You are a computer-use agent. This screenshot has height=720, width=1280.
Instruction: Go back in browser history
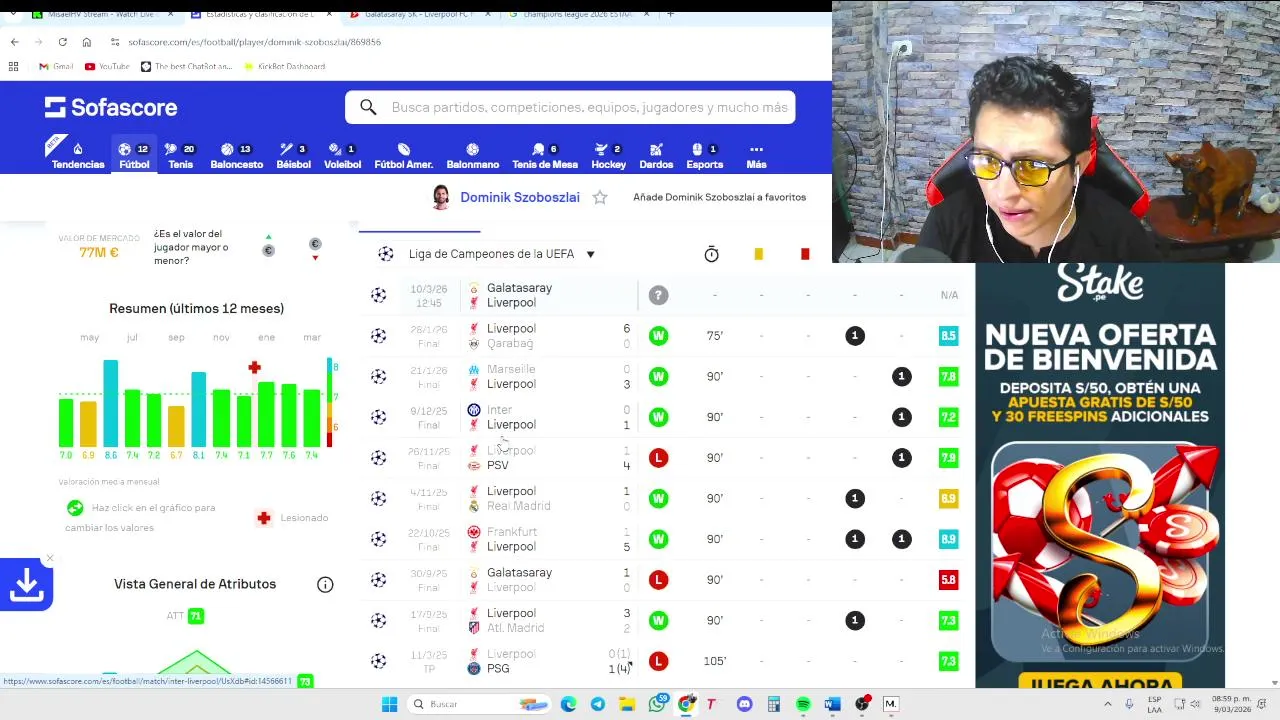(15, 42)
